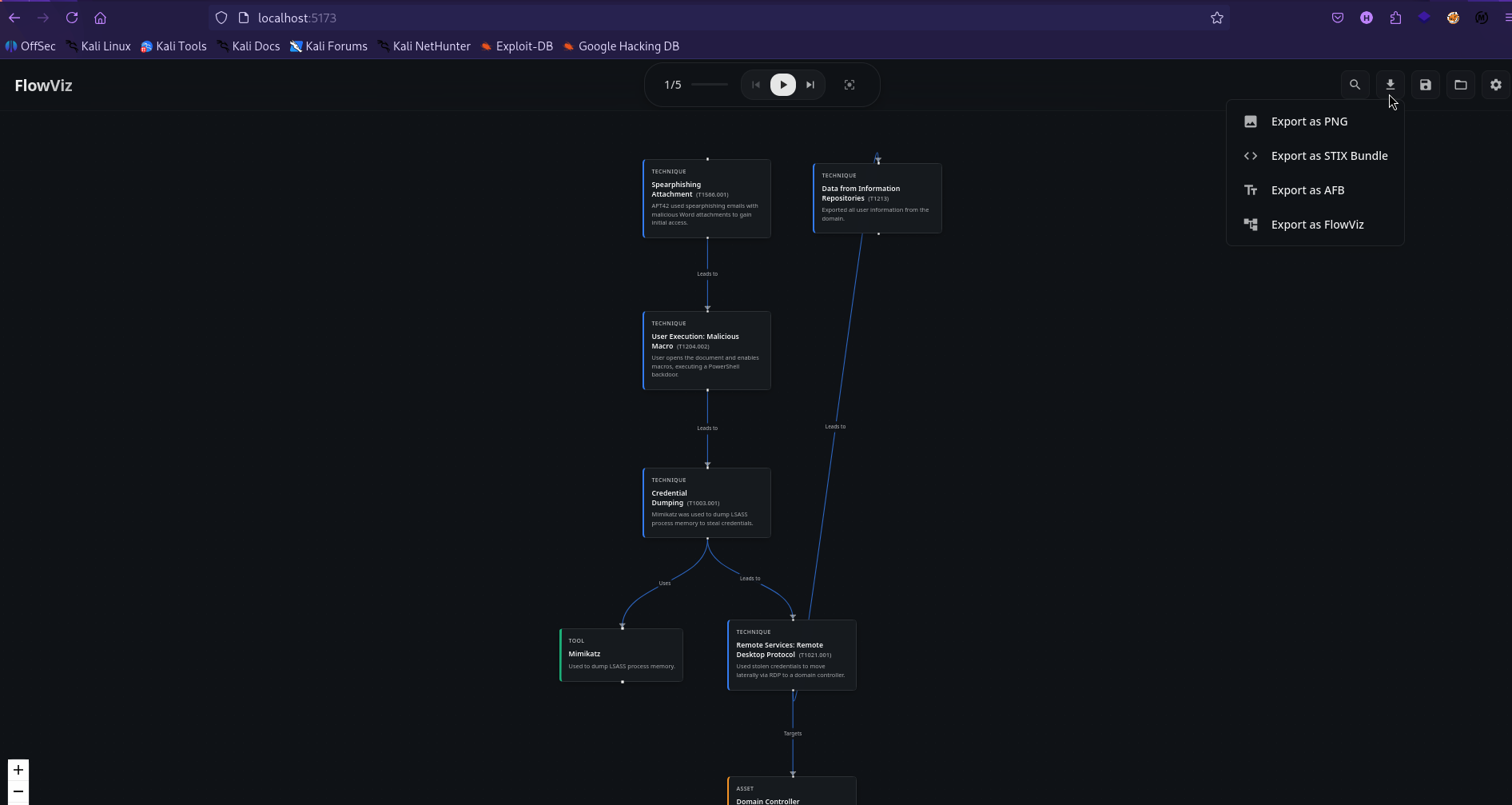
Task: Choose Export as FlowViz
Action: click(x=1316, y=225)
